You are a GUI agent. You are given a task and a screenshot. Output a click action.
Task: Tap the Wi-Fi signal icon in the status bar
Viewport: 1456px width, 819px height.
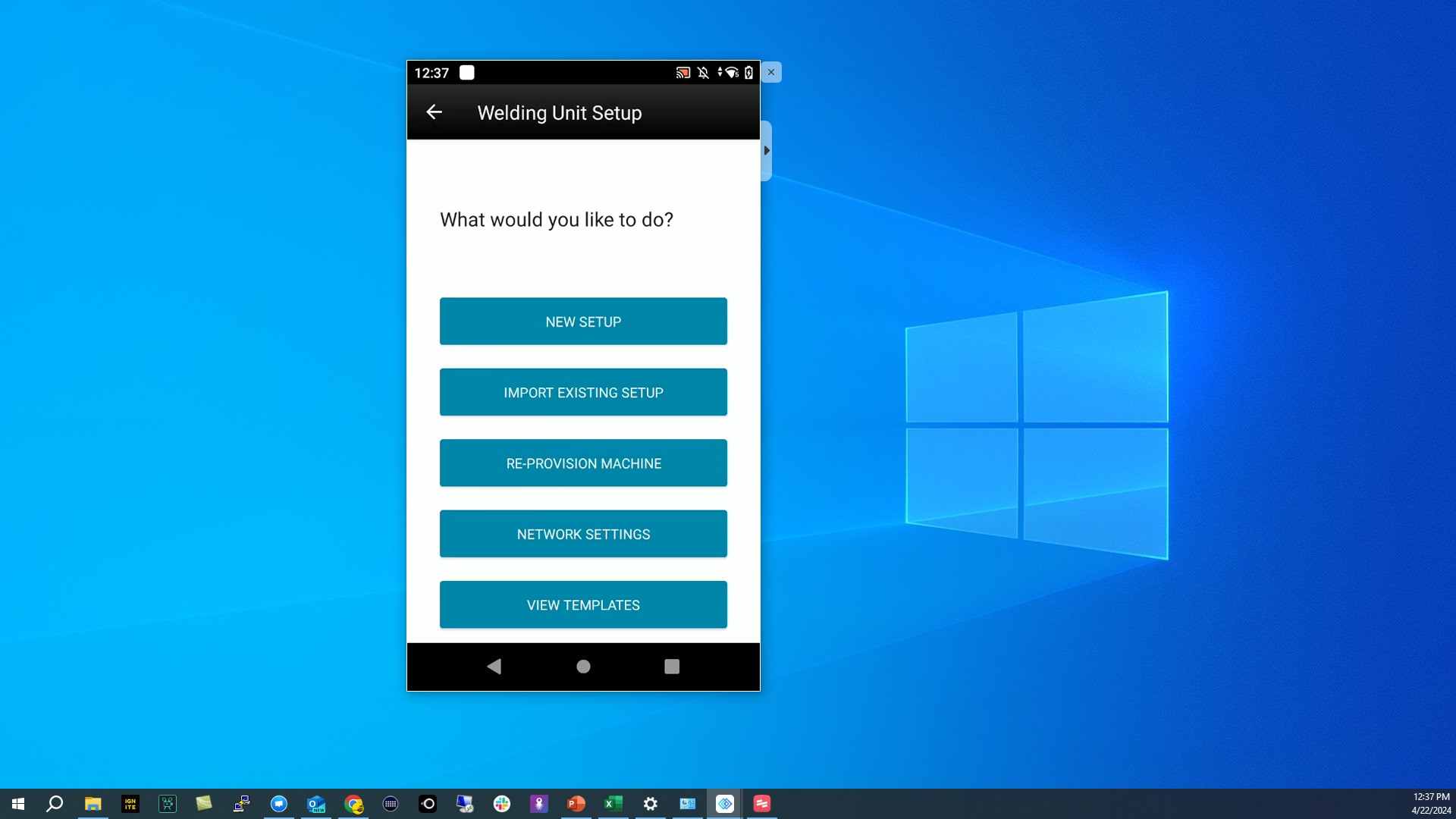[731, 73]
